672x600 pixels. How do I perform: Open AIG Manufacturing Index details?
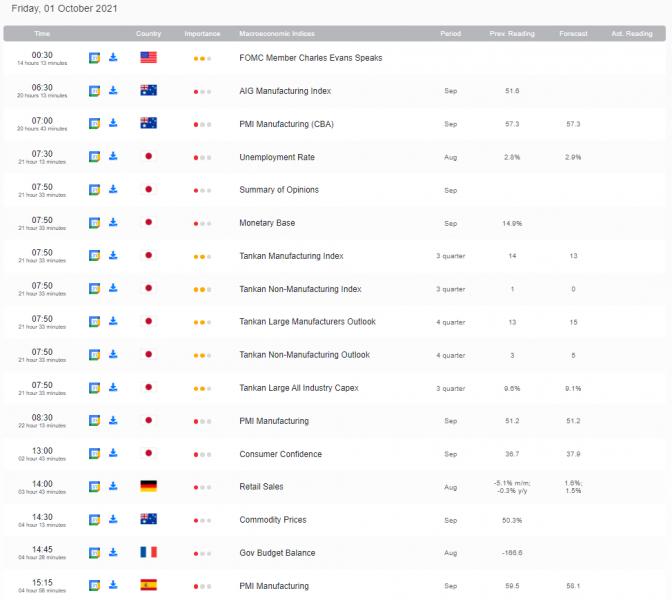(285, 91)
